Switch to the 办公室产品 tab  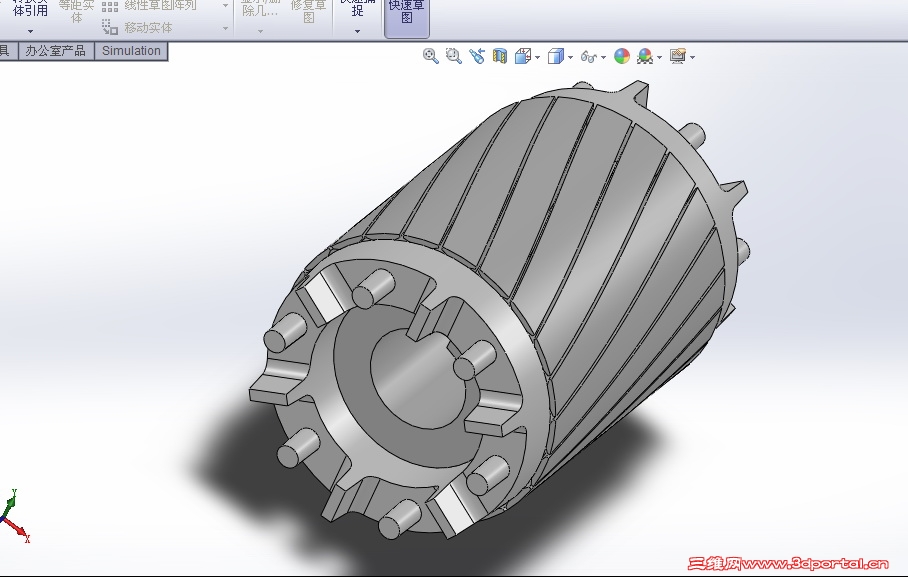click(x=56, y=51)
